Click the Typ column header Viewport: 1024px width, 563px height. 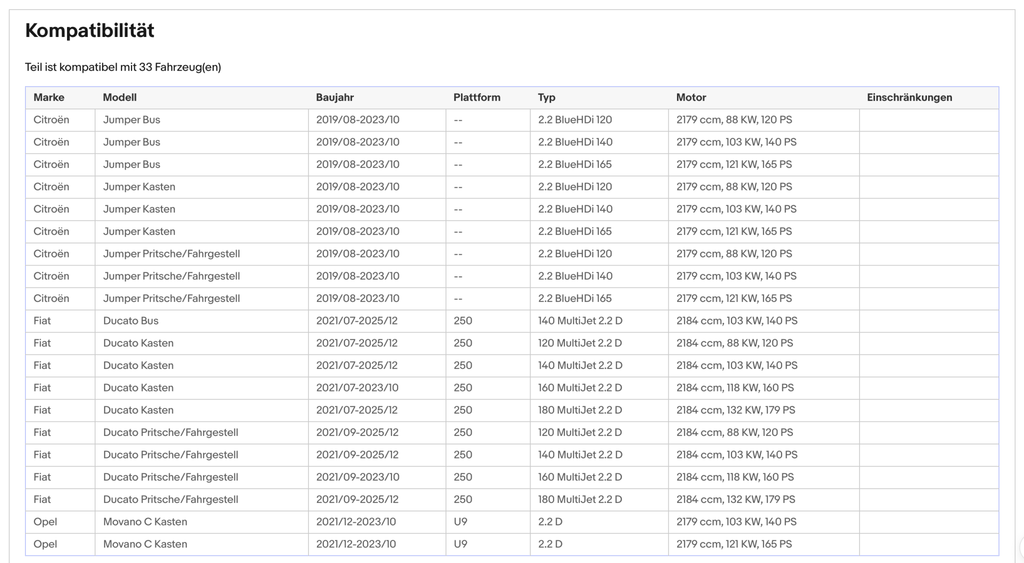coord(547,97)
